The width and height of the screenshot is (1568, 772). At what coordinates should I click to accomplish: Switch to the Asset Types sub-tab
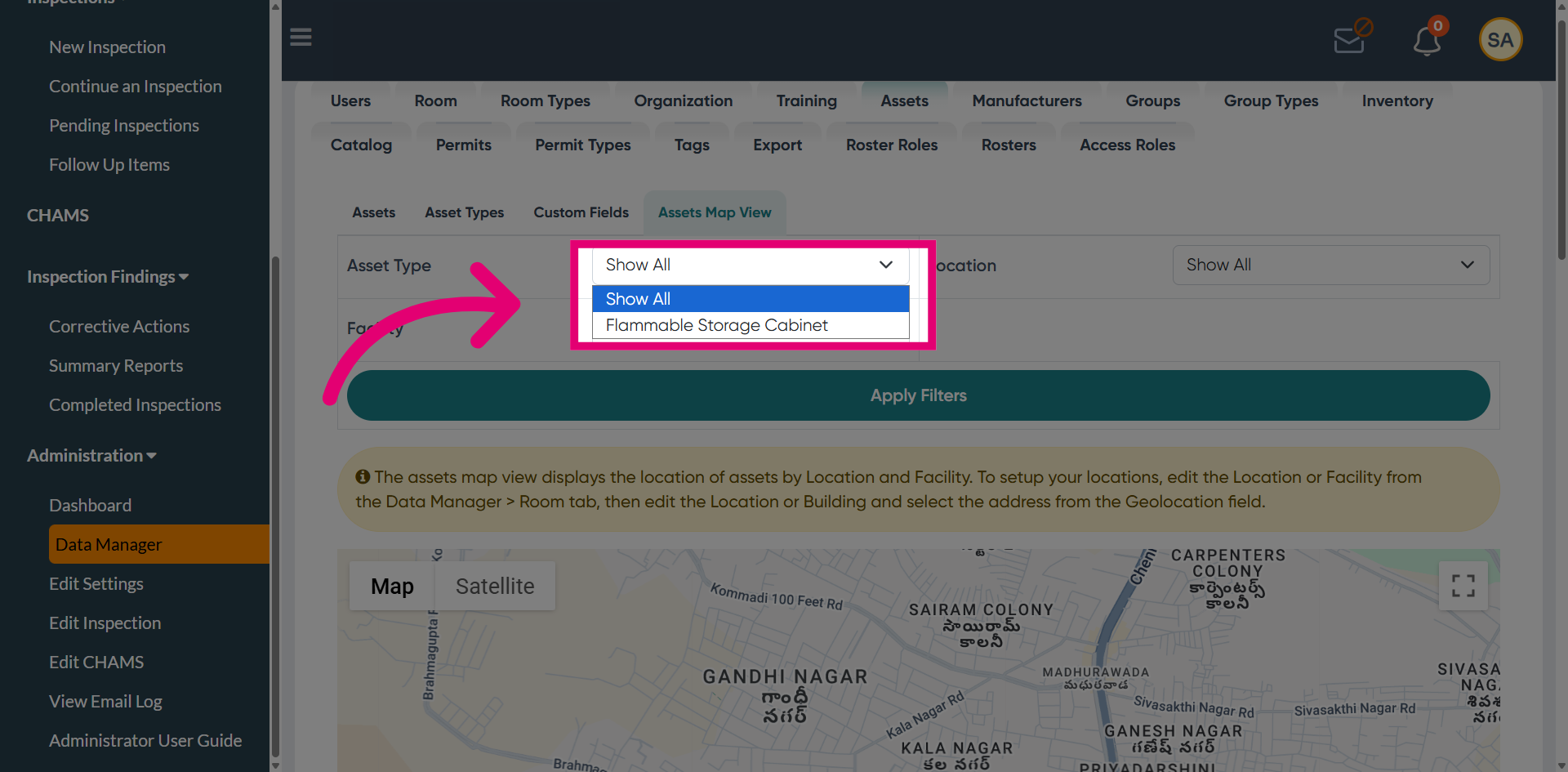[x=464, y=212]
